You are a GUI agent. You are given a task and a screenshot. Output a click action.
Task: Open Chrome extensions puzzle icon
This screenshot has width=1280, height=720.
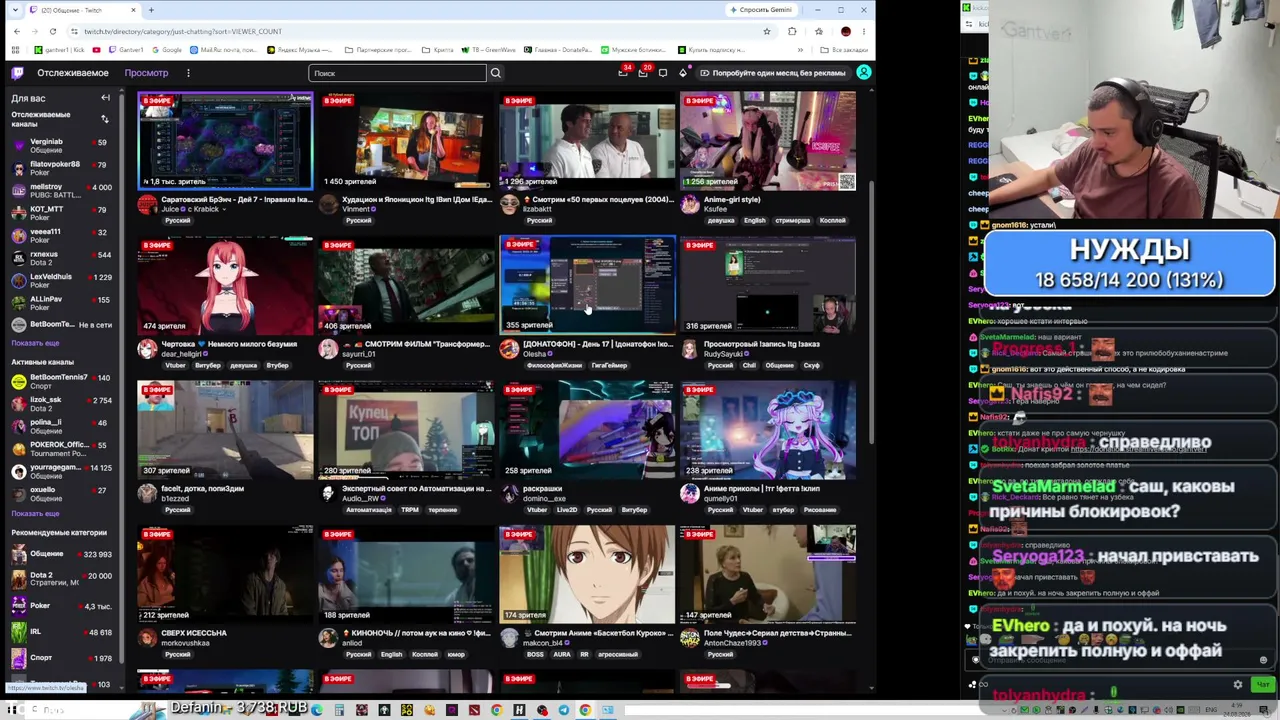coord(792,31)
